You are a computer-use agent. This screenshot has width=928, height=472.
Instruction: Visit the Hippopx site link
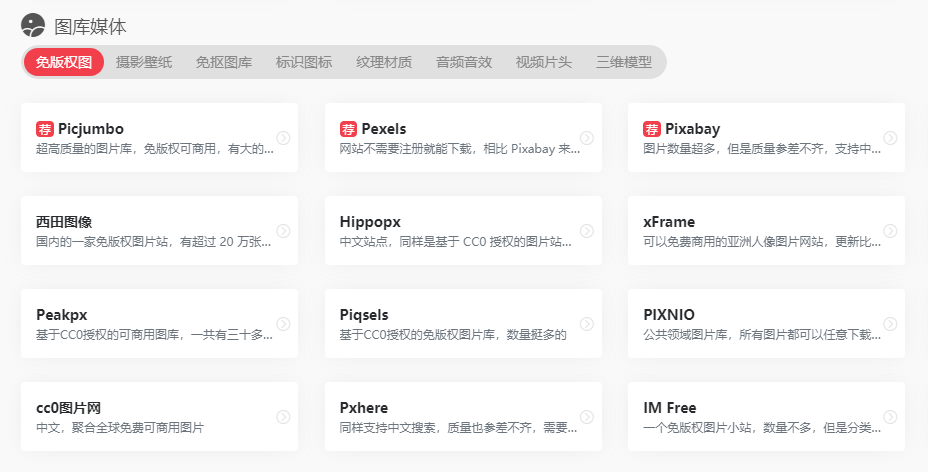[x=370, y=222]
